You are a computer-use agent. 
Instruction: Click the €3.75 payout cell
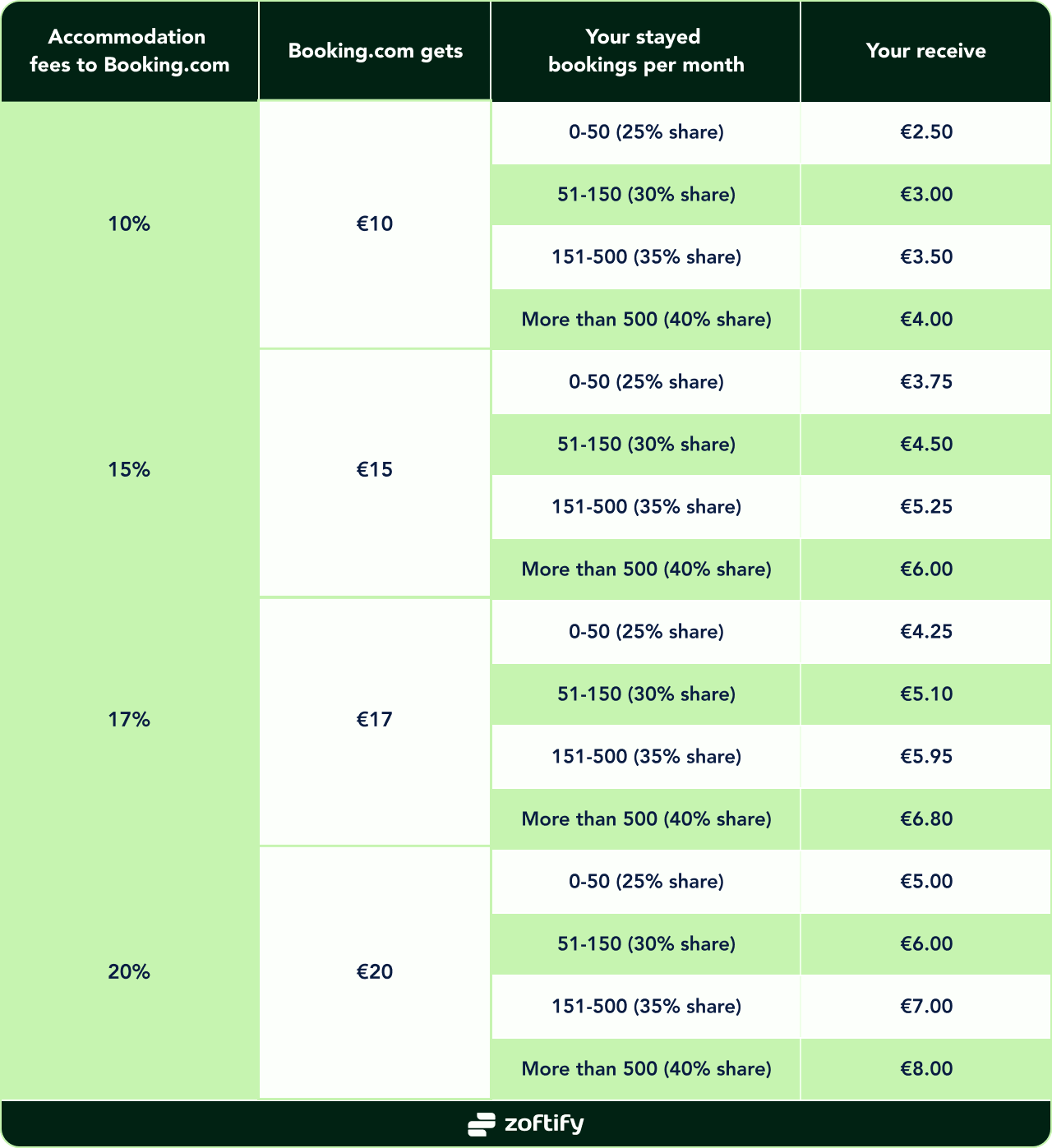click(926, 381)
